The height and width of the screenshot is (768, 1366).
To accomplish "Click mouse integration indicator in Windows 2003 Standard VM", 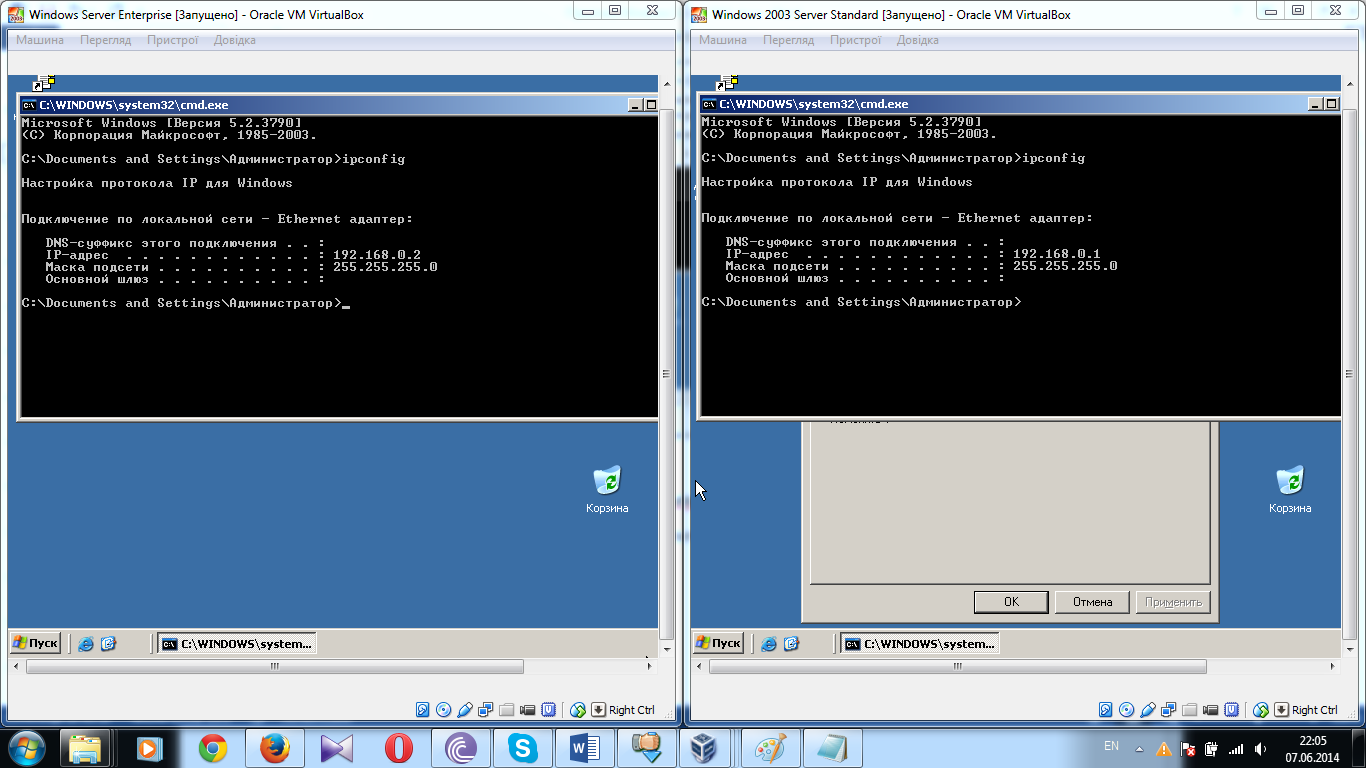I will (x=1261, y=709).
